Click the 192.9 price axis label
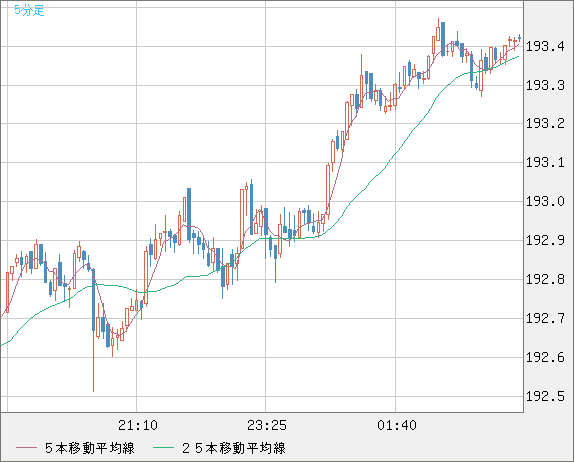 coord(545,241)
